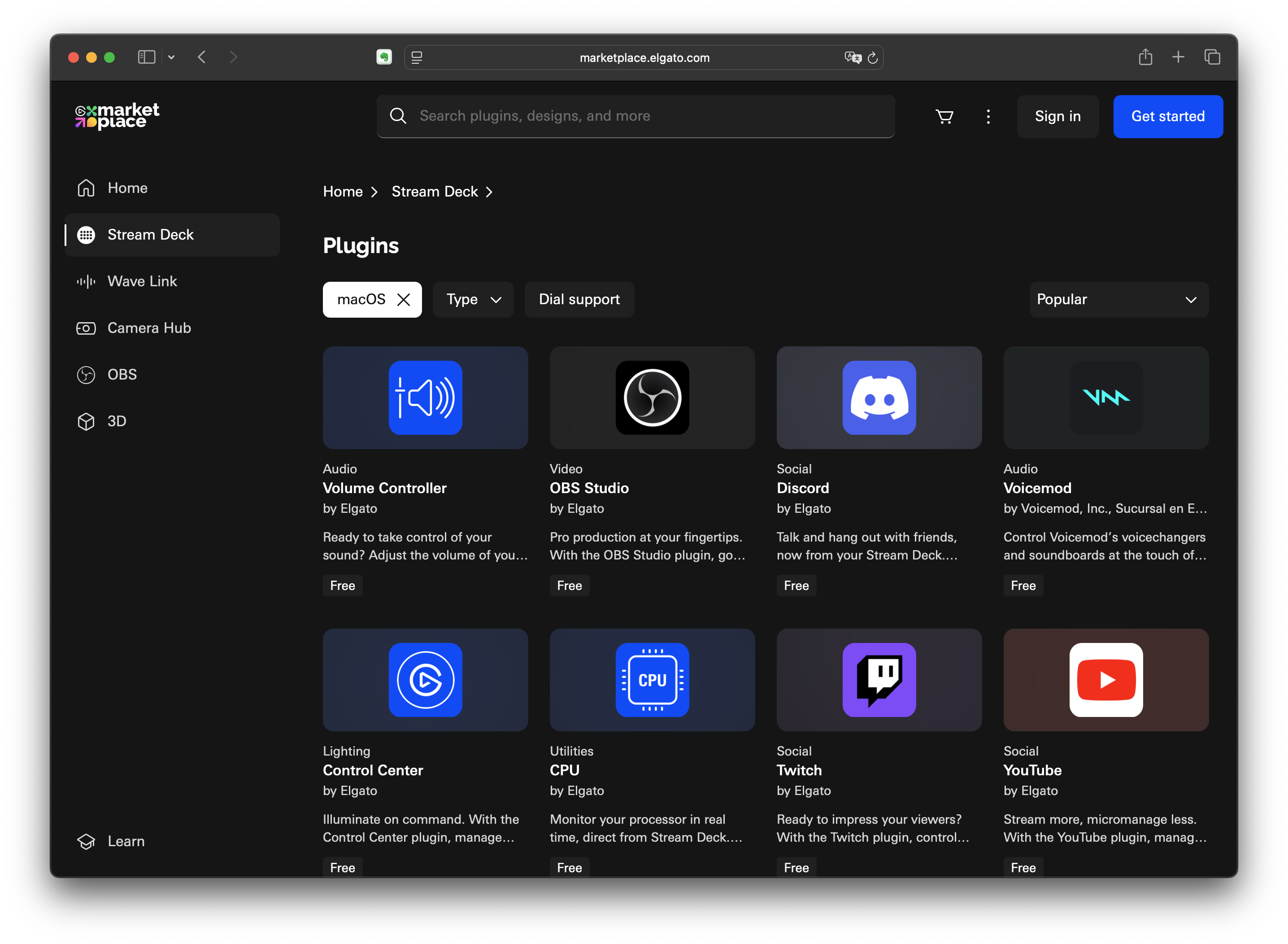Open the Safari tab overview icon
The width and height of the screenshot is (1288, 944).
(x=1212, y=57)
